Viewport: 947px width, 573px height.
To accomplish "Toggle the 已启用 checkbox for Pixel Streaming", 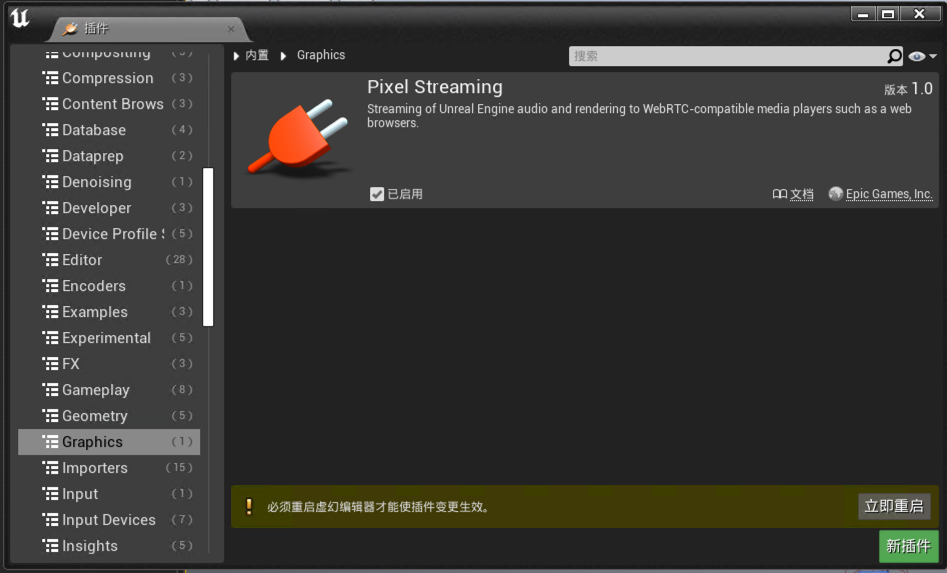I will (377, 194).
